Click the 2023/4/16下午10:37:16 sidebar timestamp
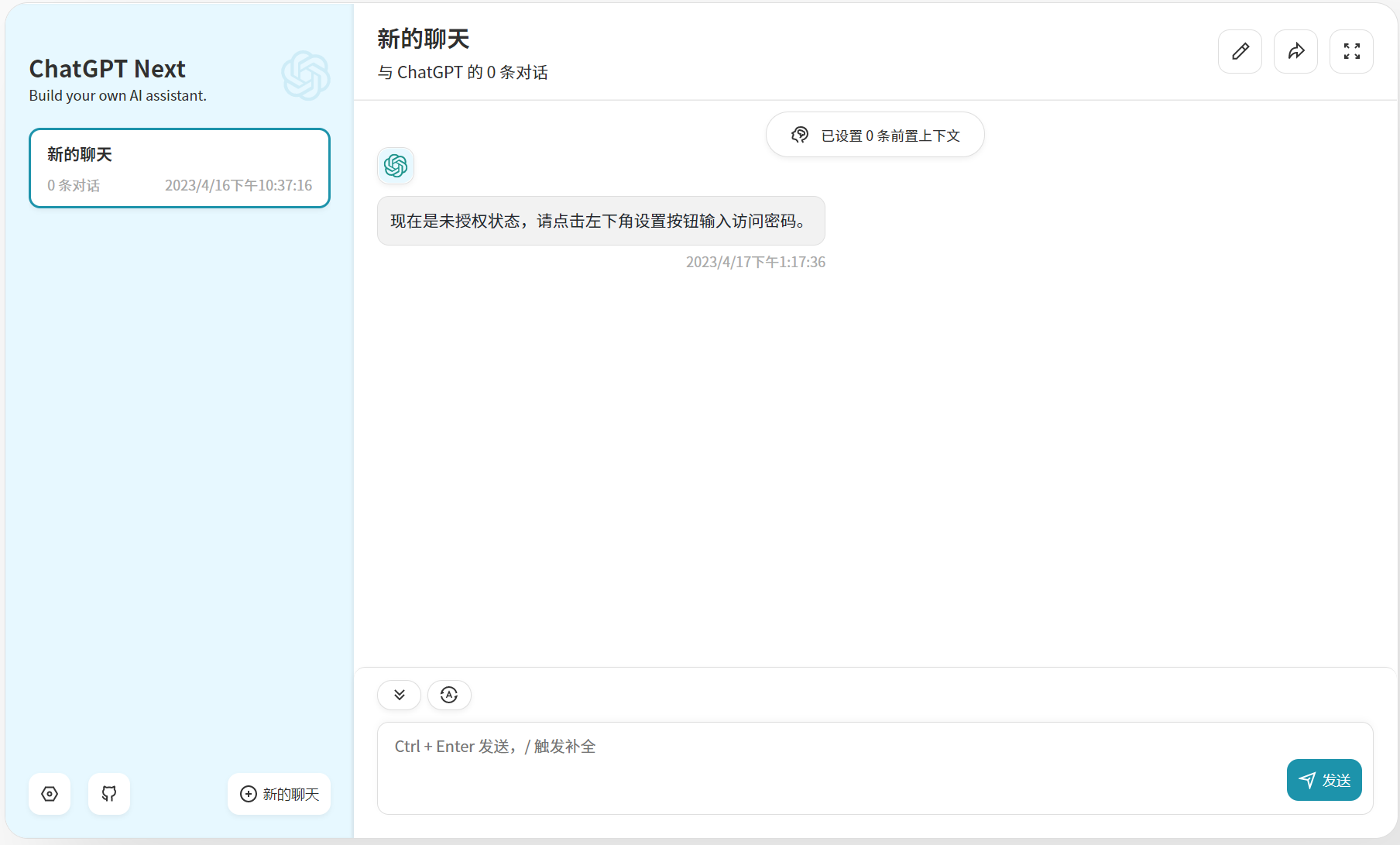This screenshot has height=845, width=1400. coord(238,185)
